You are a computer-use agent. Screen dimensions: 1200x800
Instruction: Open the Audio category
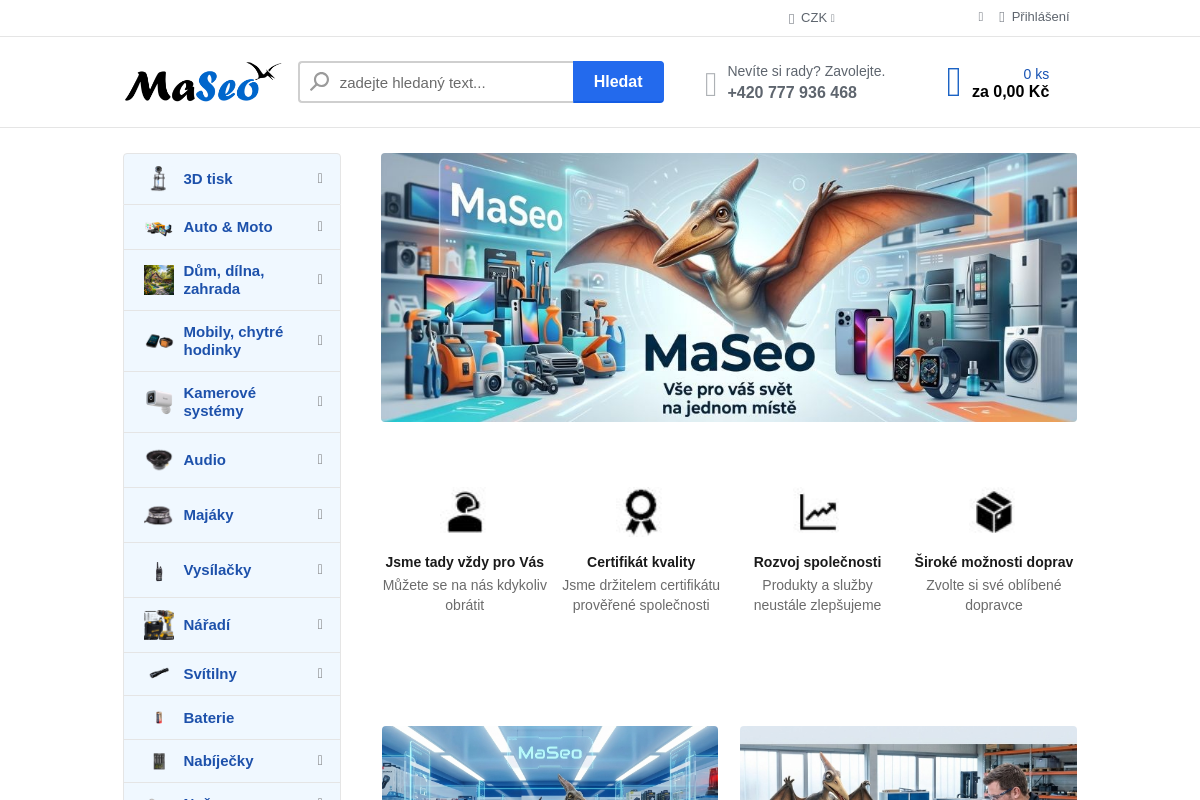[x=232, y=460]
